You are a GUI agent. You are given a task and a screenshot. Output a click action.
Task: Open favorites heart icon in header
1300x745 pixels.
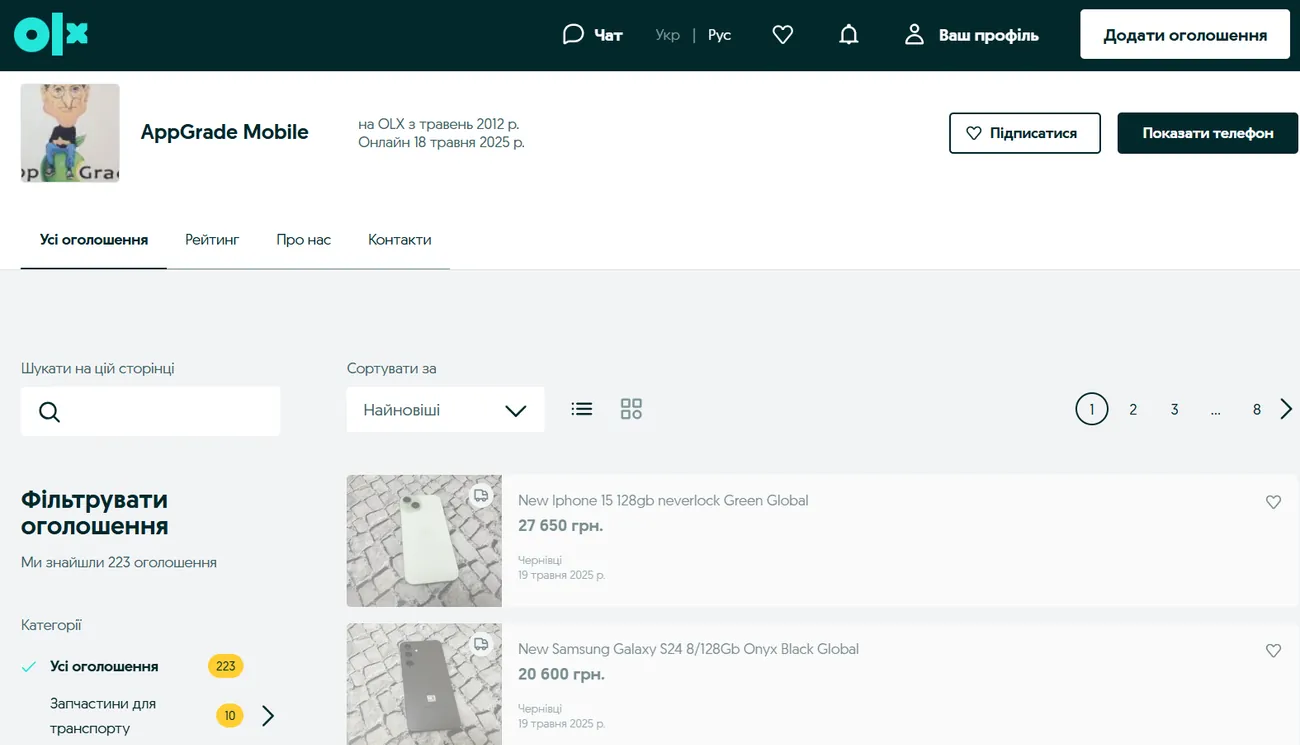783,35
